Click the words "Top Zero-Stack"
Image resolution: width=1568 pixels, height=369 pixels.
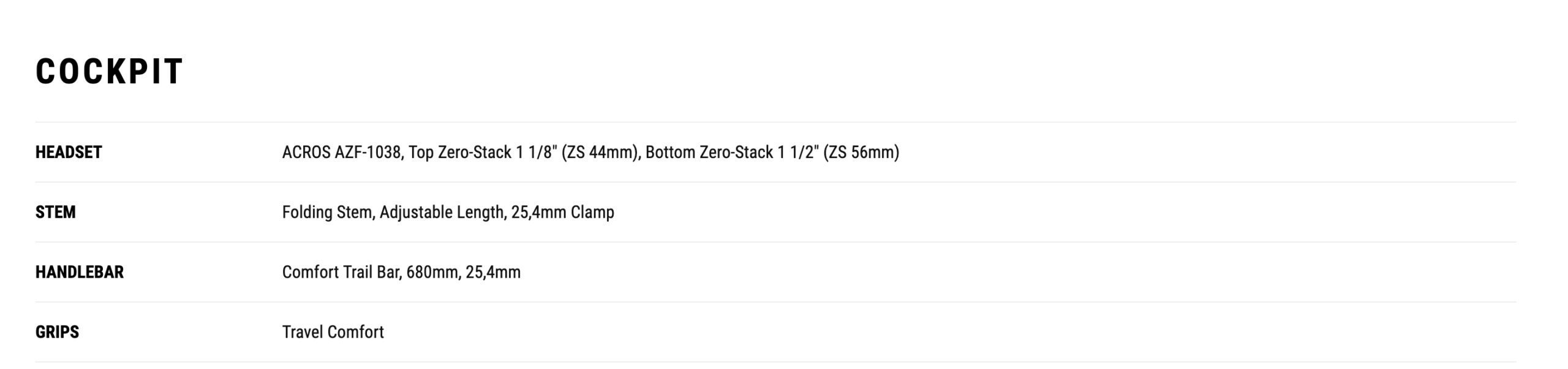(459, 152)
